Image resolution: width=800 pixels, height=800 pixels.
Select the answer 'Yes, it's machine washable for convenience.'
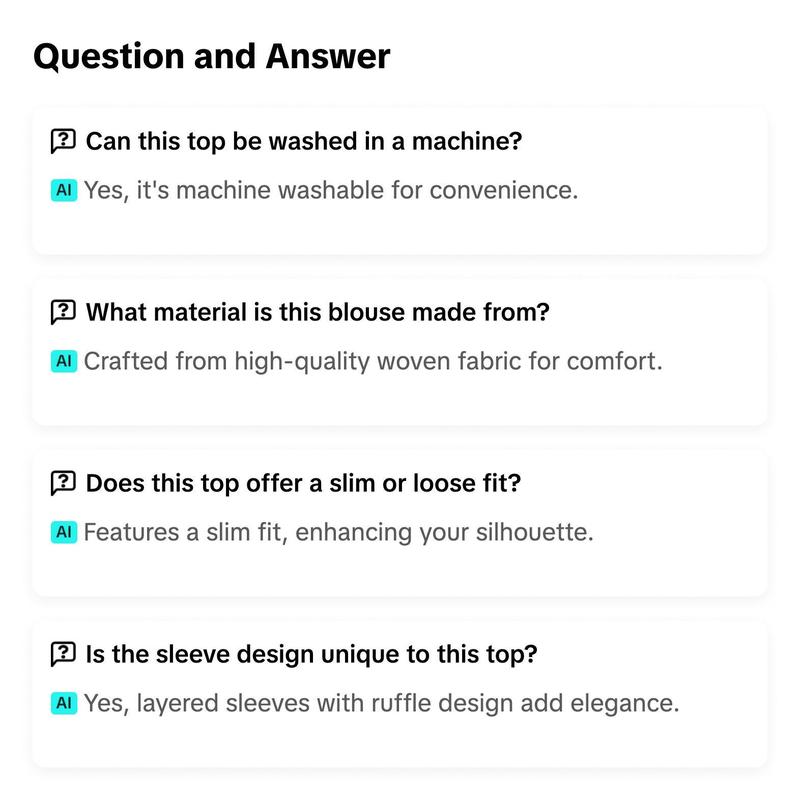pos(331,190)
